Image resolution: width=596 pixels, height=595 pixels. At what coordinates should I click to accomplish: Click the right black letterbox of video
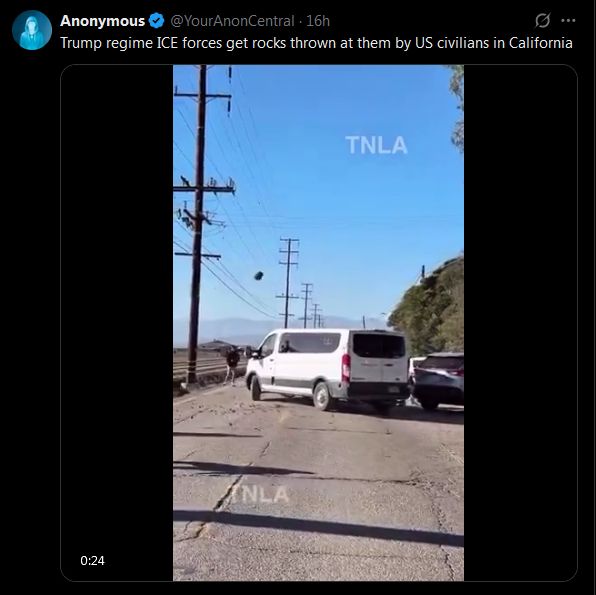click(520, 322)
